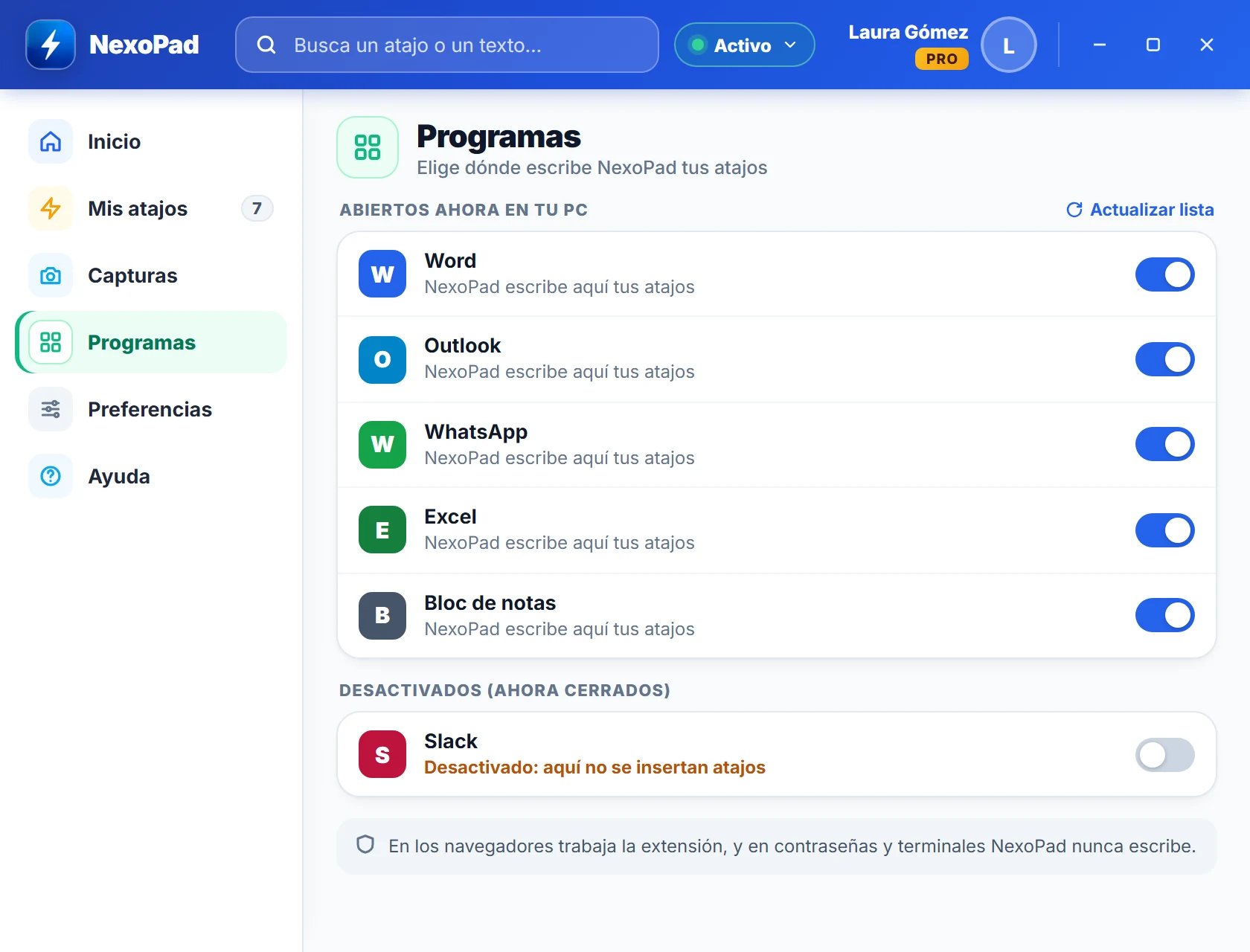Screen dimensions: 1250x952
Task: Click the Bloc de notas app icon
Action: pos(382,615)
